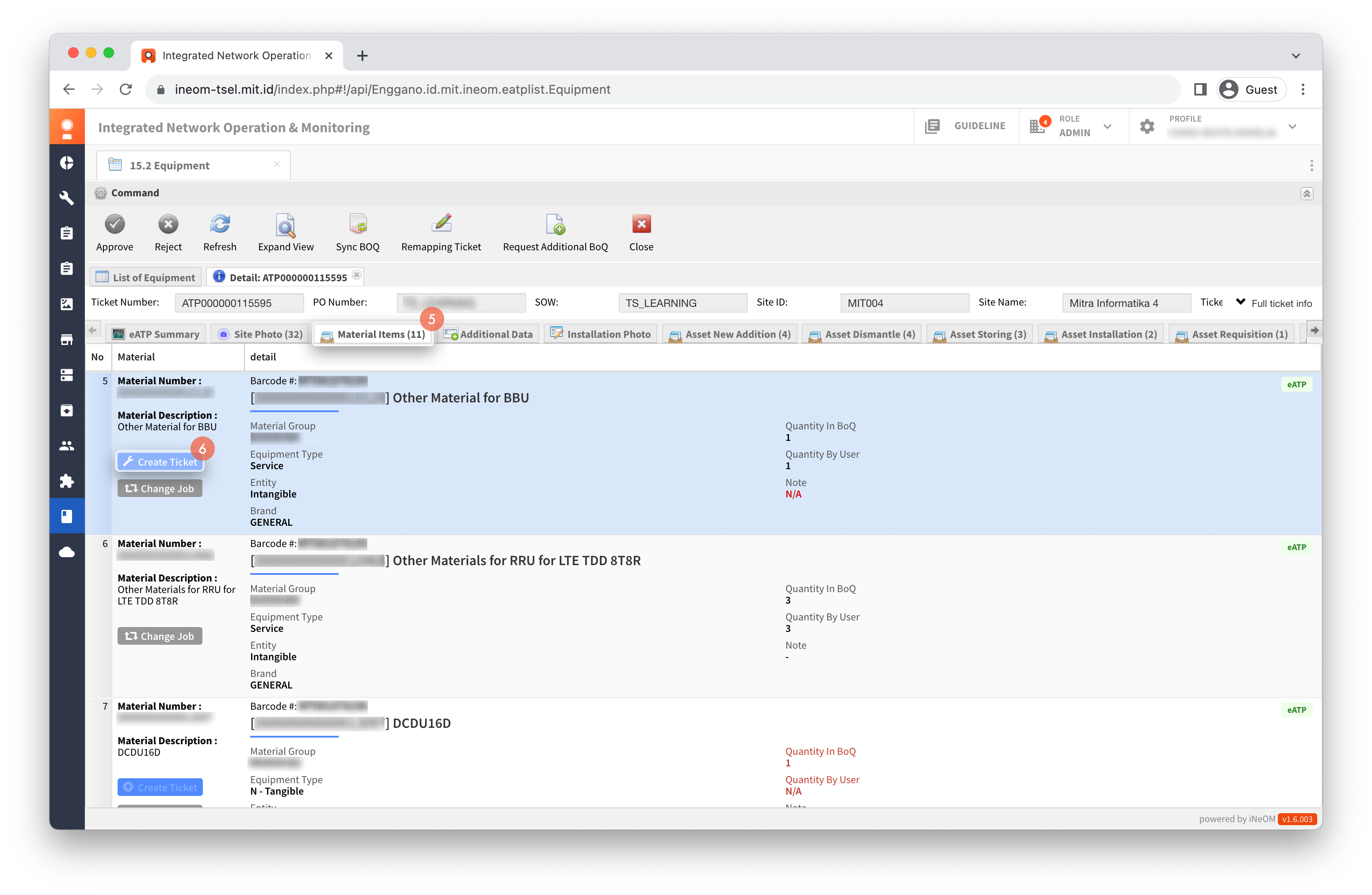Click the SOW field TS_LEARNING

coord(682,303)
